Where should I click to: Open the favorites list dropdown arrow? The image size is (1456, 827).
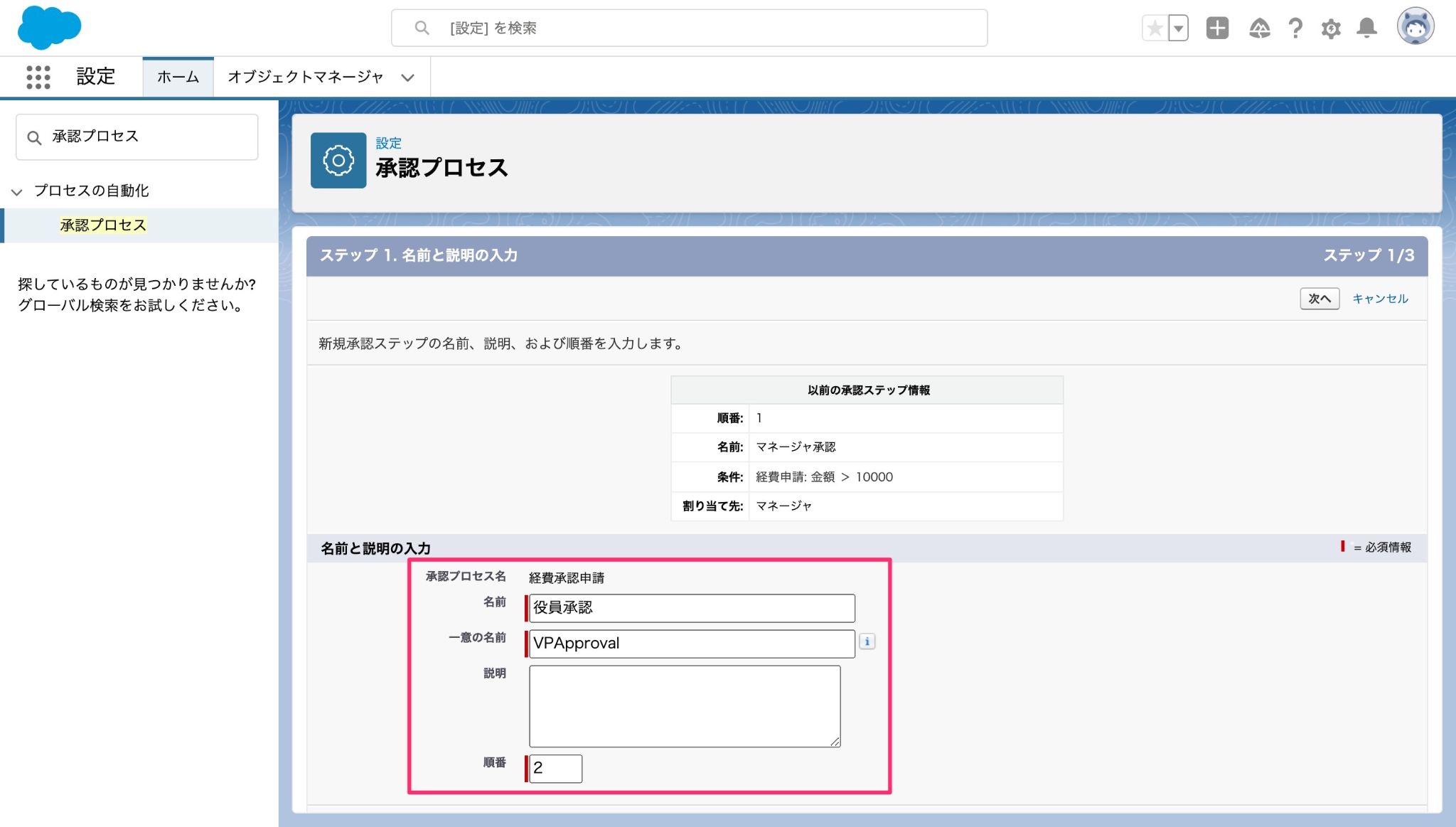coord(1179,28)
